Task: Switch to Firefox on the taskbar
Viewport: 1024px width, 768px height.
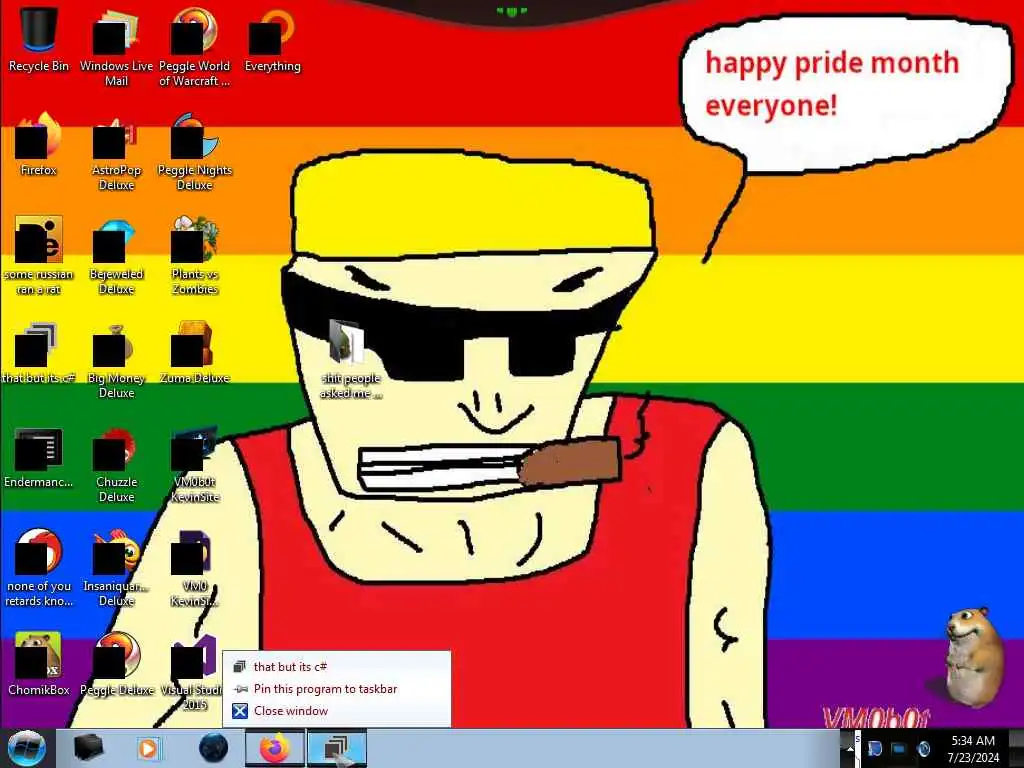Action: (x=274, y=748)
